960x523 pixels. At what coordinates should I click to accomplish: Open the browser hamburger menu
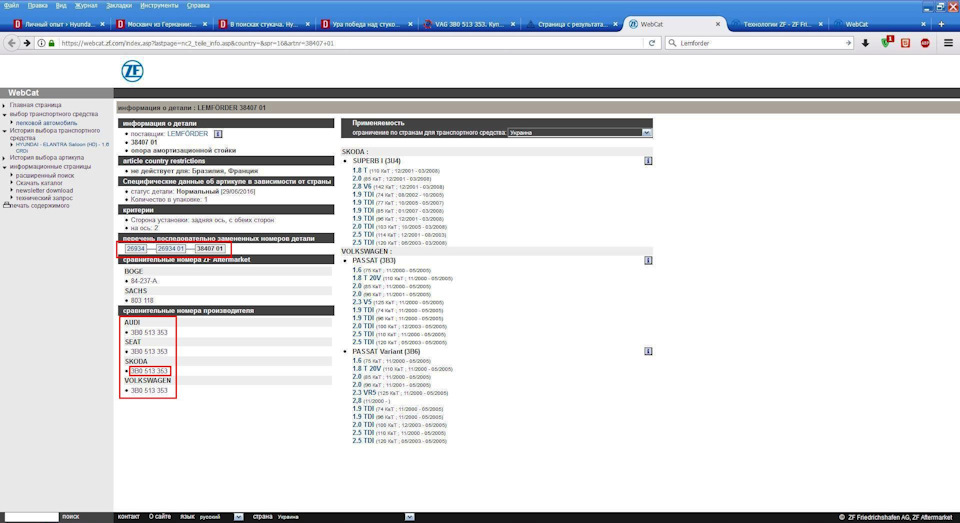(x=948, y=43)
